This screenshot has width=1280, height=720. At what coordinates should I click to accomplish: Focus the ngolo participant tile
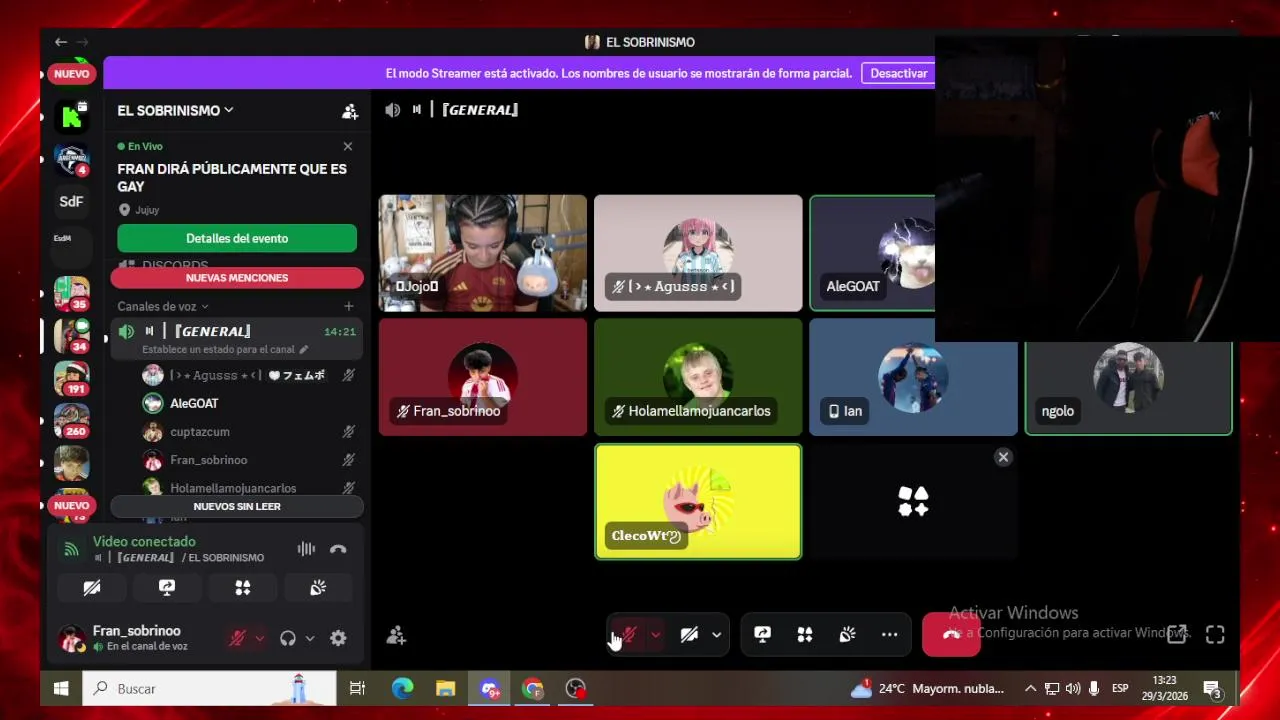(1128, 388)
